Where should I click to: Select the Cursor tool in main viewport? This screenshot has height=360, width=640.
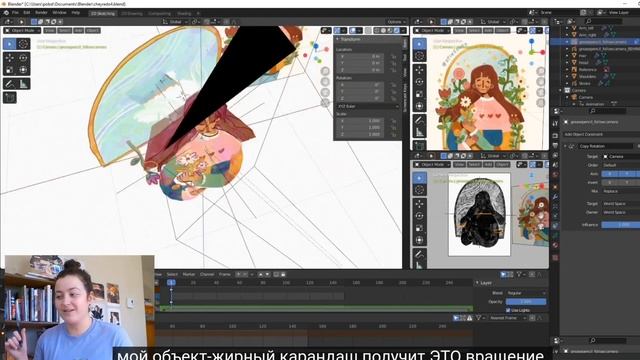[23, 44]
